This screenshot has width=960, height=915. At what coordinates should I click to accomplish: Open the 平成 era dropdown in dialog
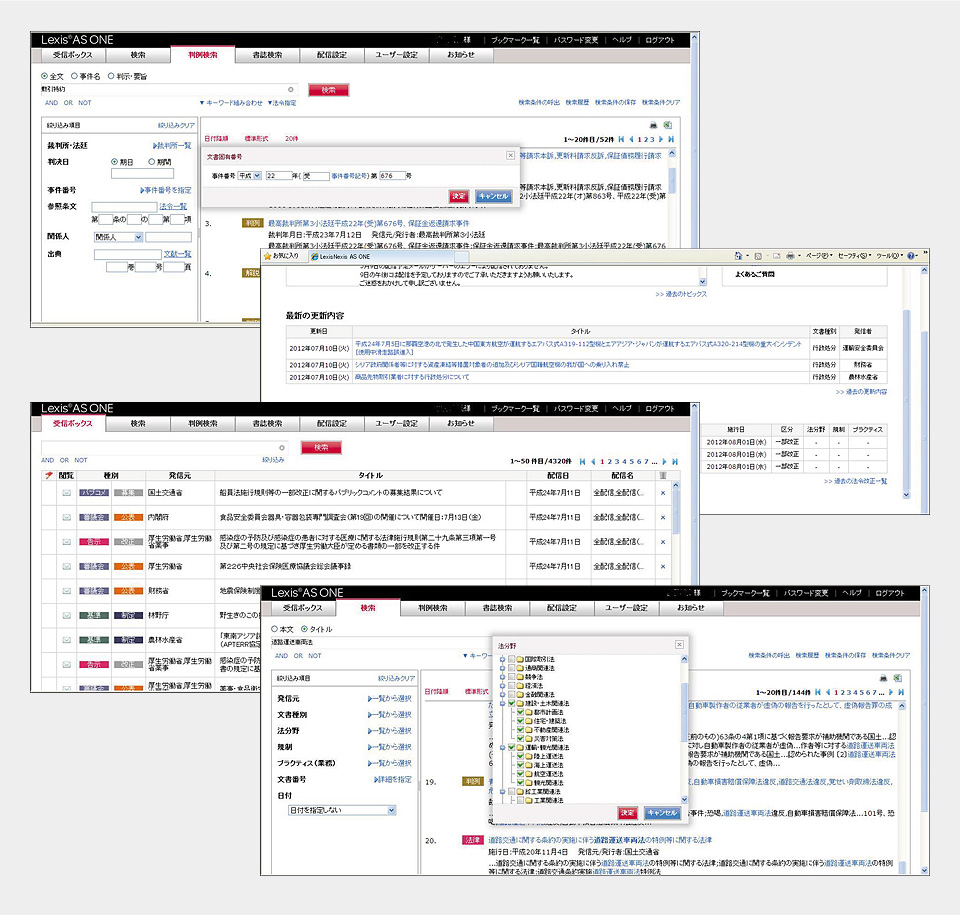pos(250,176)
